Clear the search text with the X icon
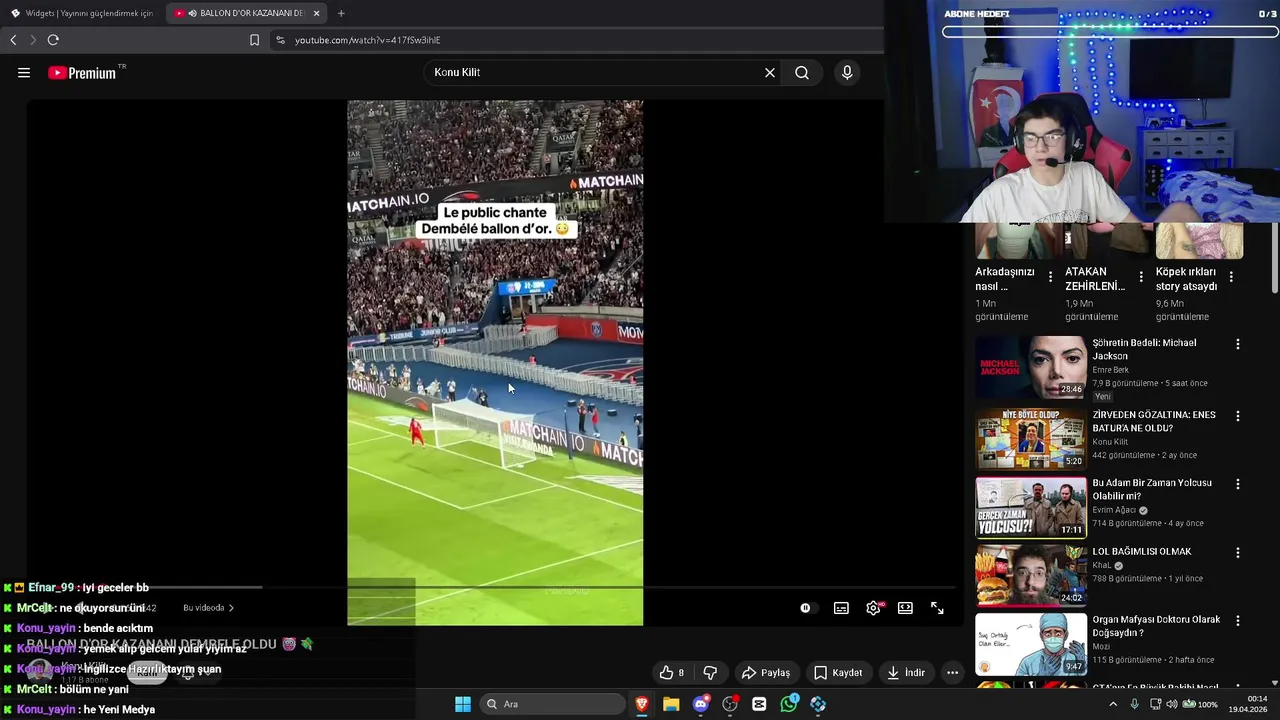This screenshot has width=1280, height=720. point(770,72)
